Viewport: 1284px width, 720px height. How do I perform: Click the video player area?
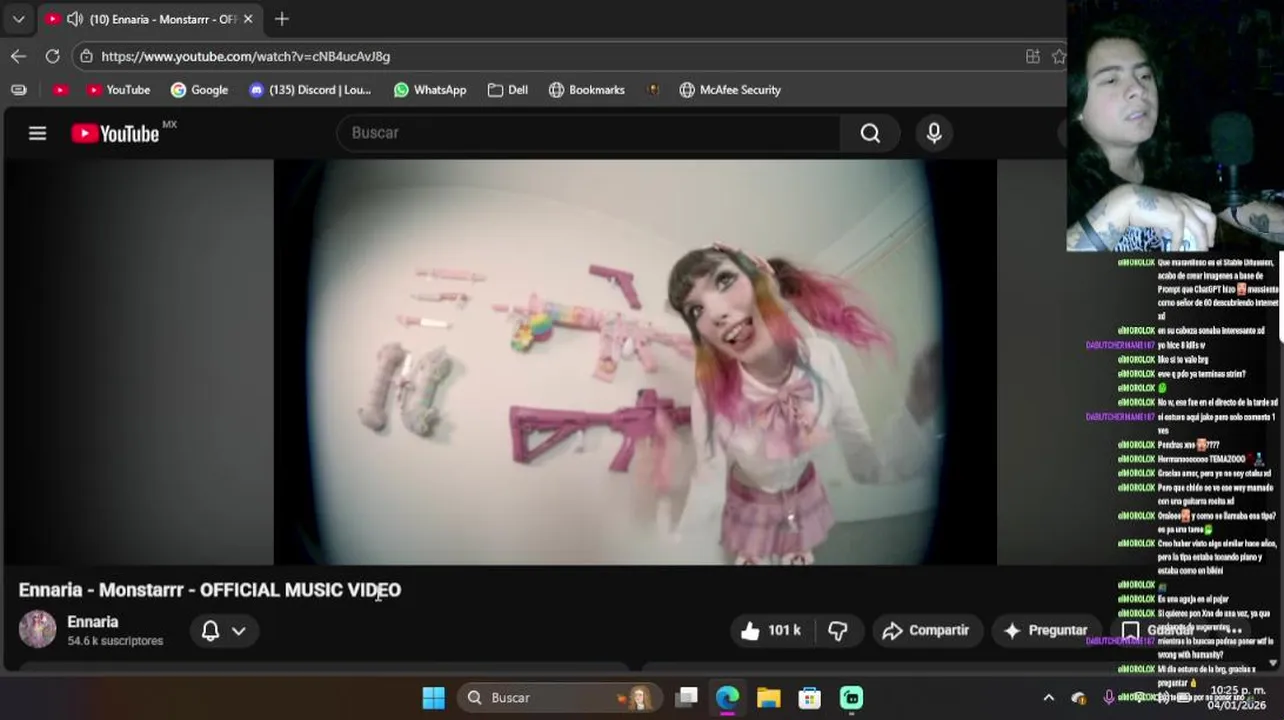(x=635, y=362)
